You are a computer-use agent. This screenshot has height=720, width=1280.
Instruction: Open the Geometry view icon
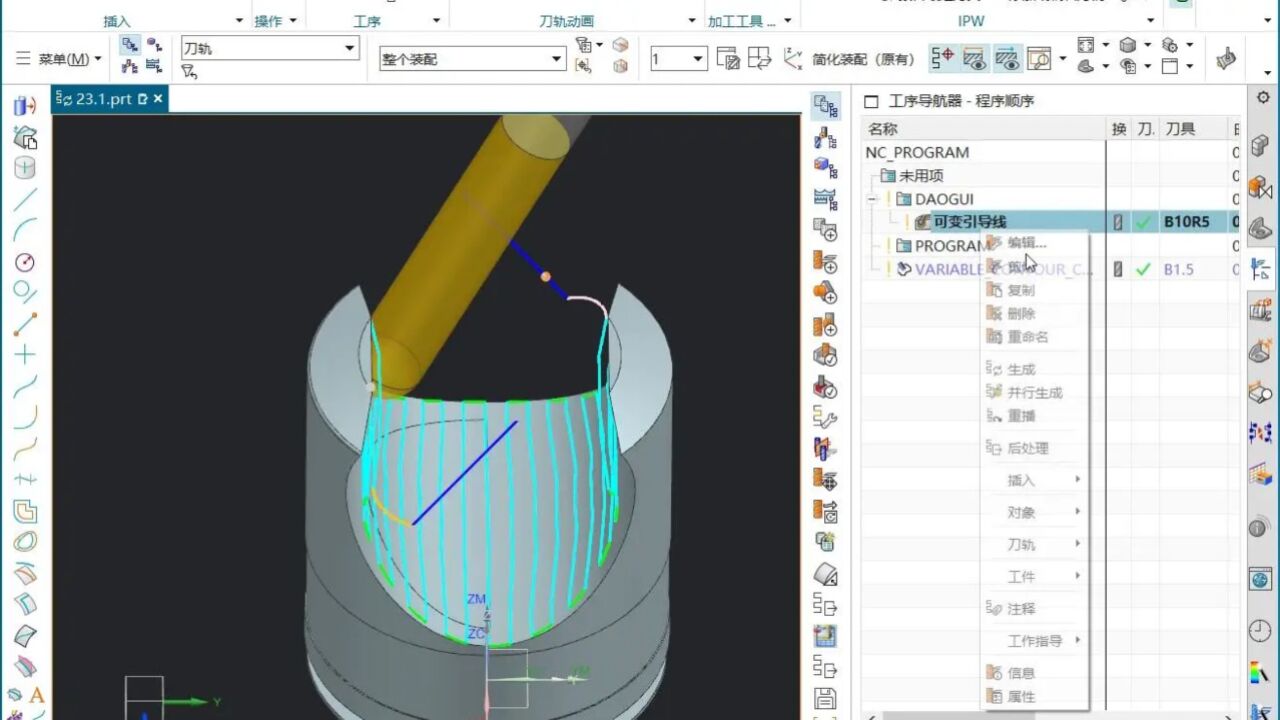(825, 168)
